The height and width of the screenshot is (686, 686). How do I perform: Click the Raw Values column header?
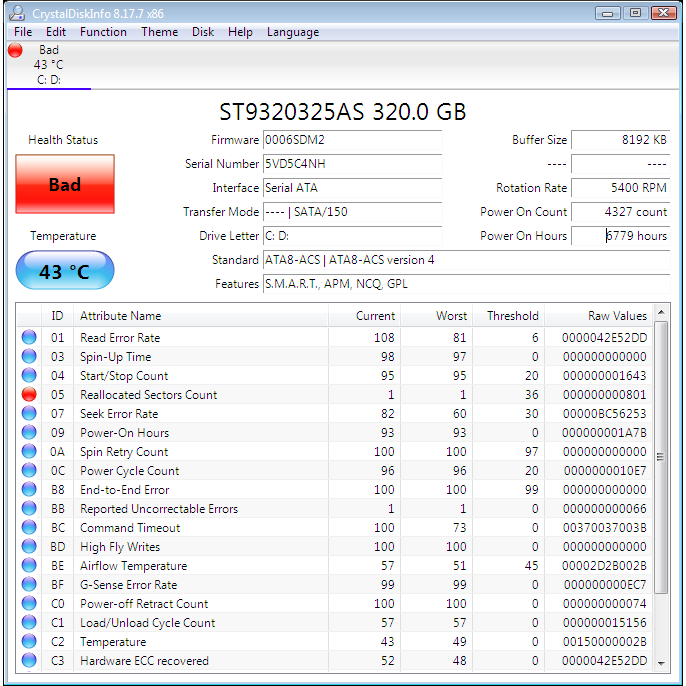598,315
